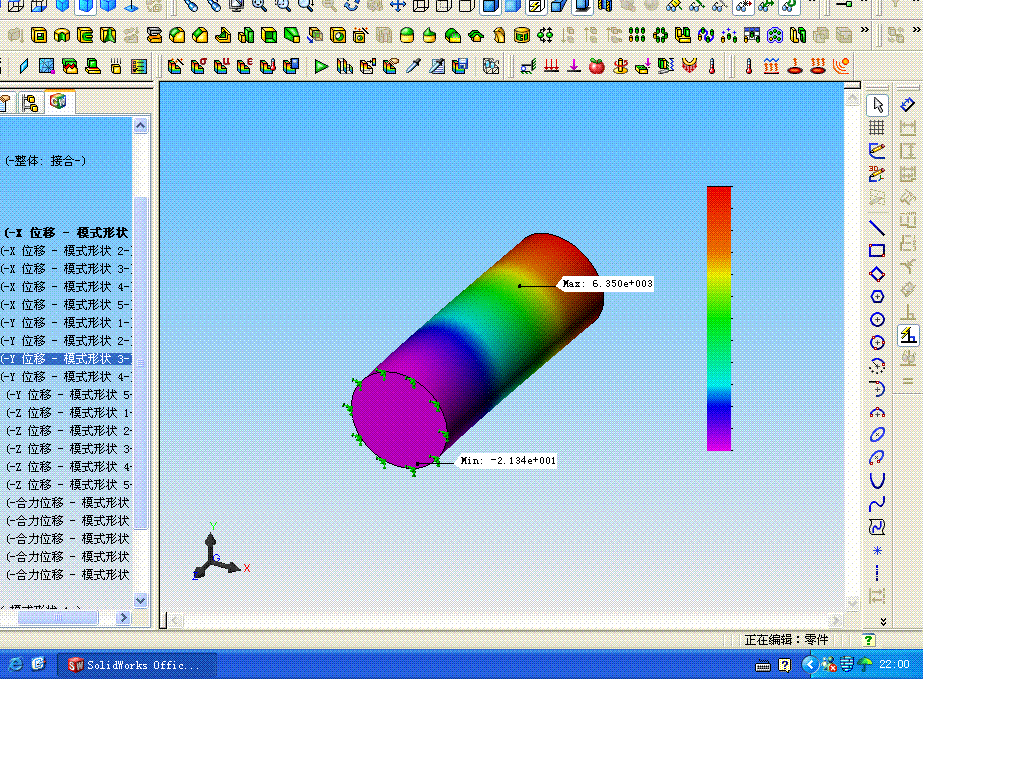Click the status bar help question icon
Screen dimensions: 1024x768
click(x=869, y=640)
